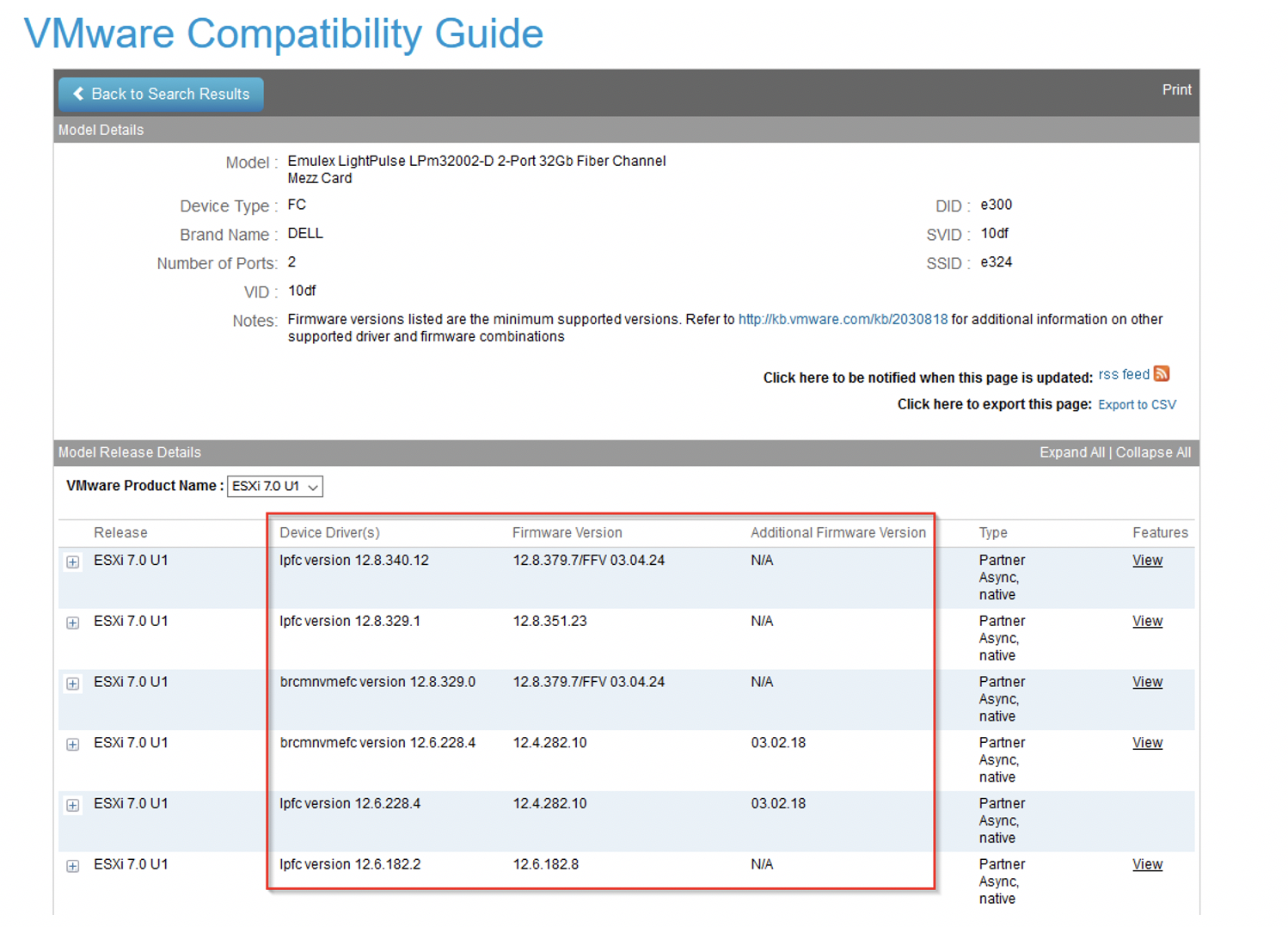The image size is (1288, 927).
Task: Click Collapse All in Model Release Details
Action: tap(1153, 451)
